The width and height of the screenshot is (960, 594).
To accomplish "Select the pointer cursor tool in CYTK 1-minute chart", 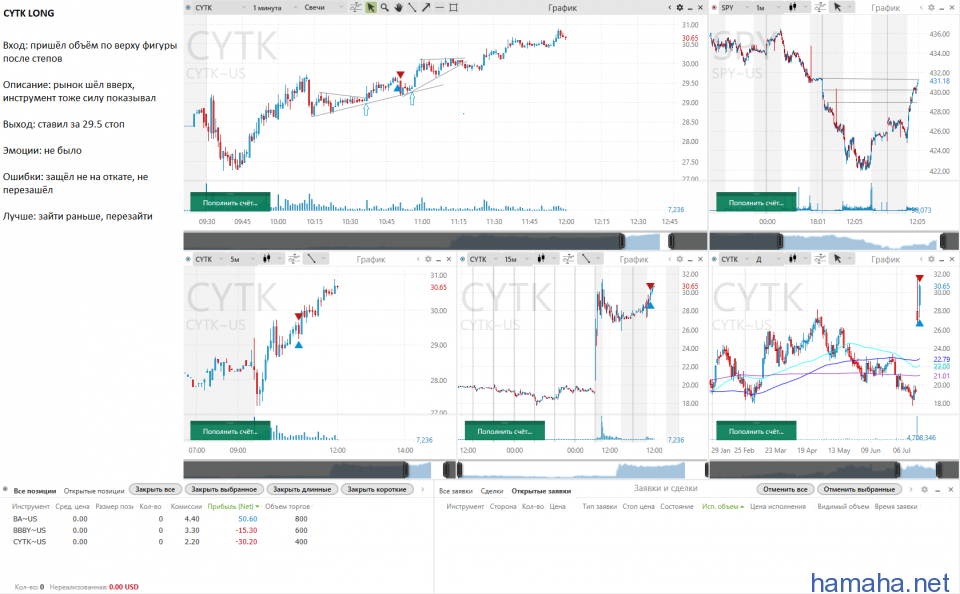I will coord(370,7).
